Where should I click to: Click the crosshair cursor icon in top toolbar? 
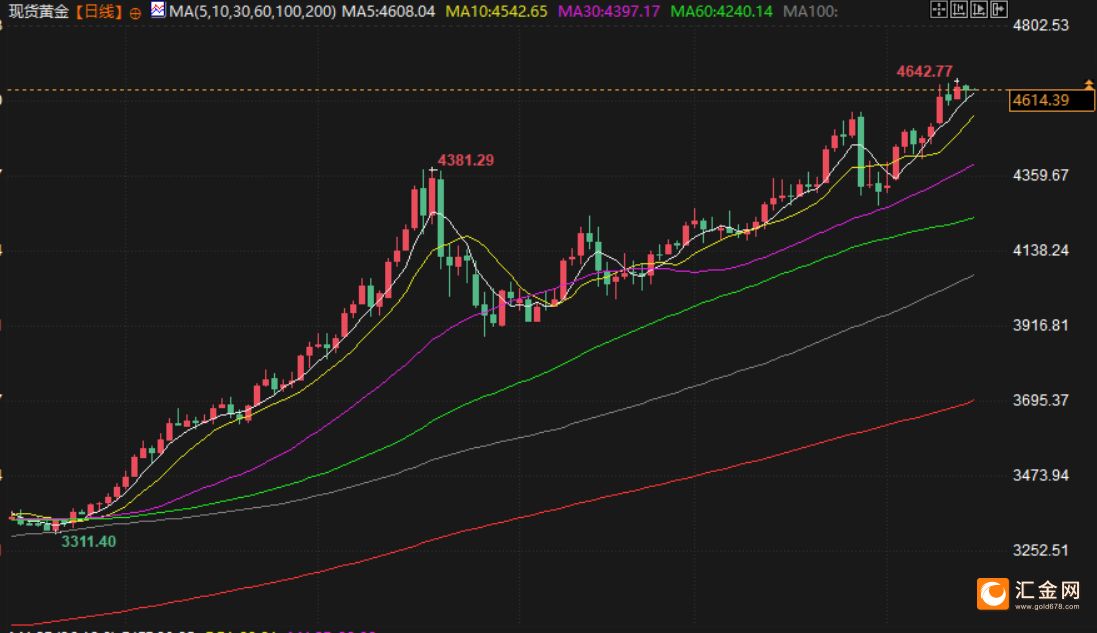click(939, 9)
